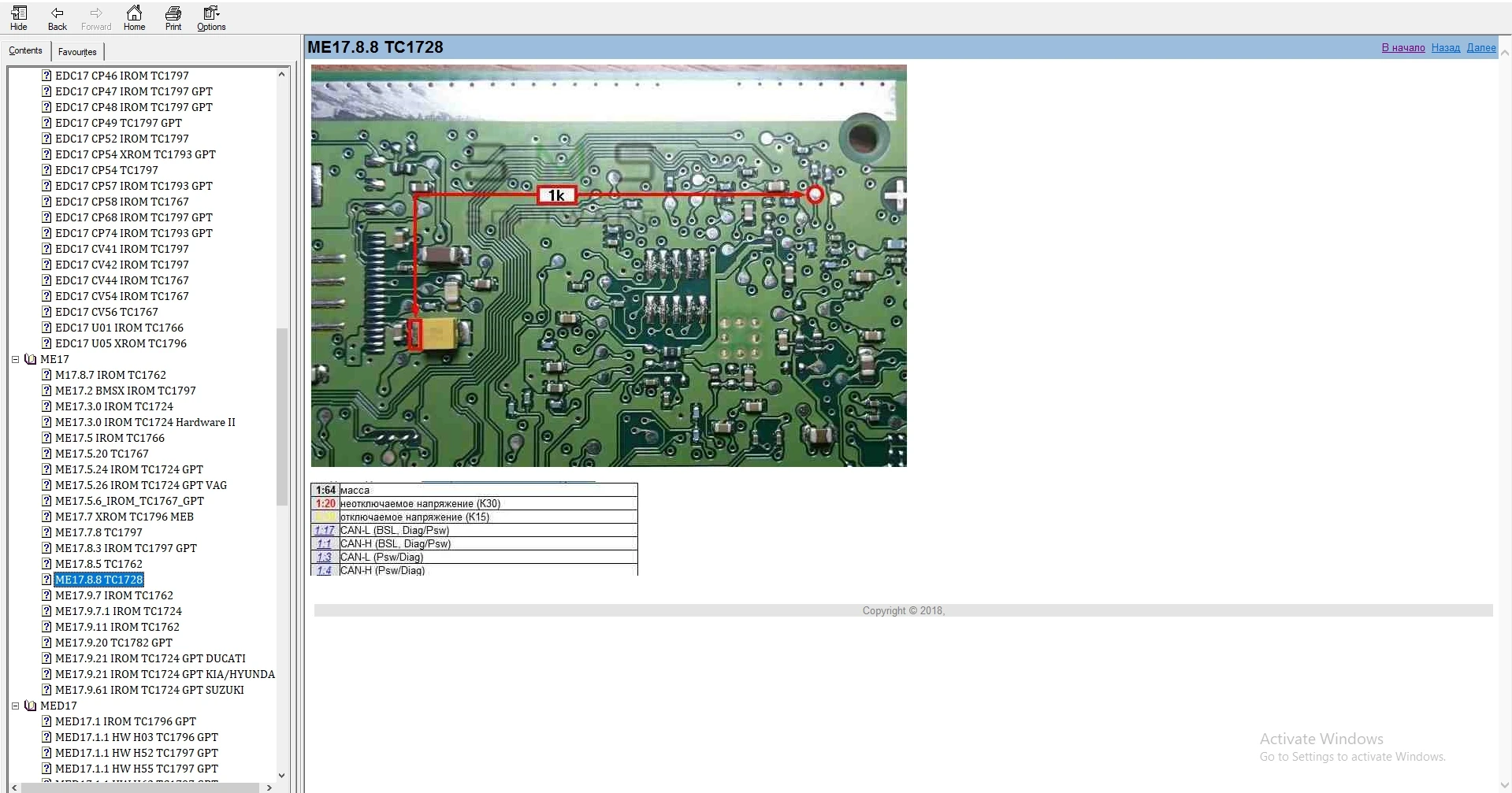Switch to the Favourites tab

click(x=76, y=51)
